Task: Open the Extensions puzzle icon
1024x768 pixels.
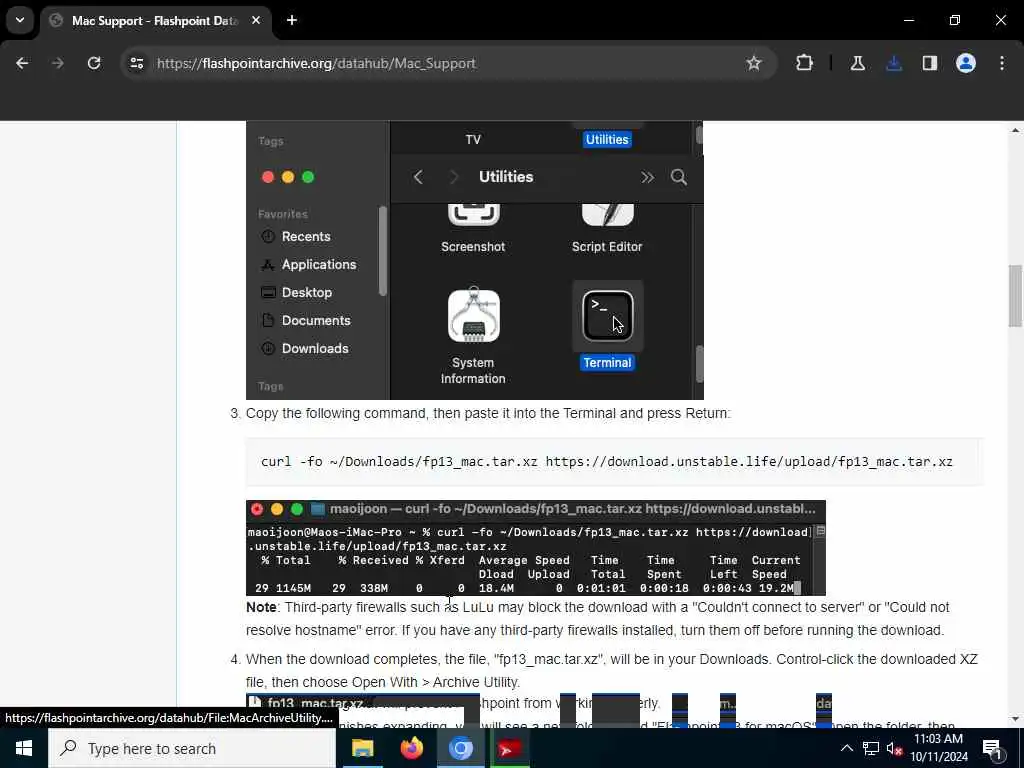Action: [x=805, y=63]
